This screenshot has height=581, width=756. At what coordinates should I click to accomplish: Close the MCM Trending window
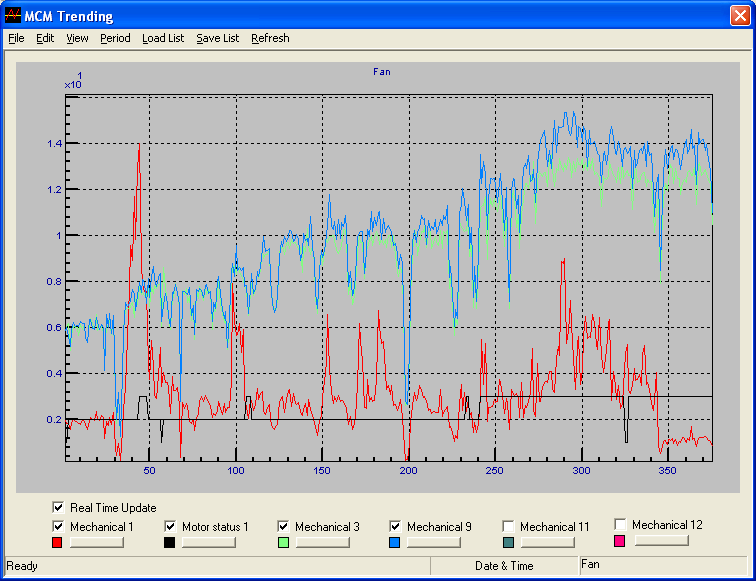pyautogui.click(x=738, y=16)
